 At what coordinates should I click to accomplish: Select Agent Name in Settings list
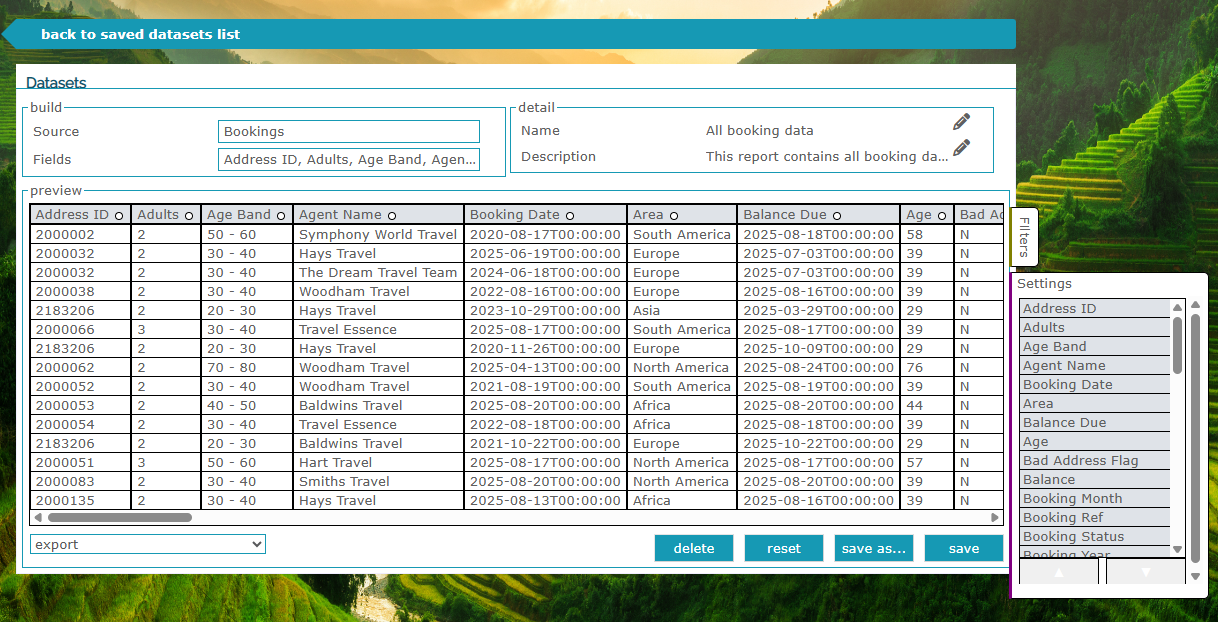[x=1095, y=366]
